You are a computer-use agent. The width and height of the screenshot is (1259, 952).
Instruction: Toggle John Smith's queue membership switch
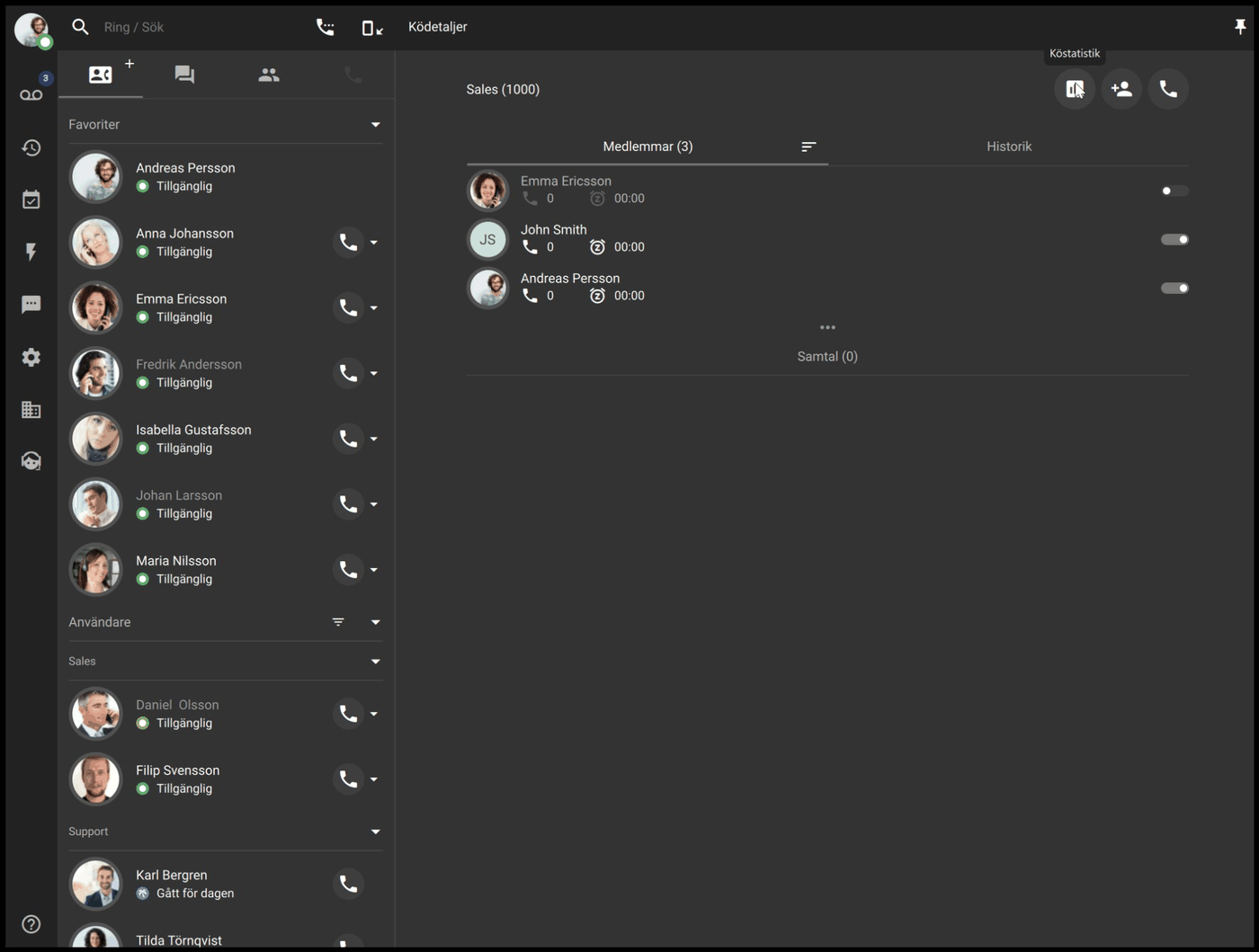pos(1174,239)
